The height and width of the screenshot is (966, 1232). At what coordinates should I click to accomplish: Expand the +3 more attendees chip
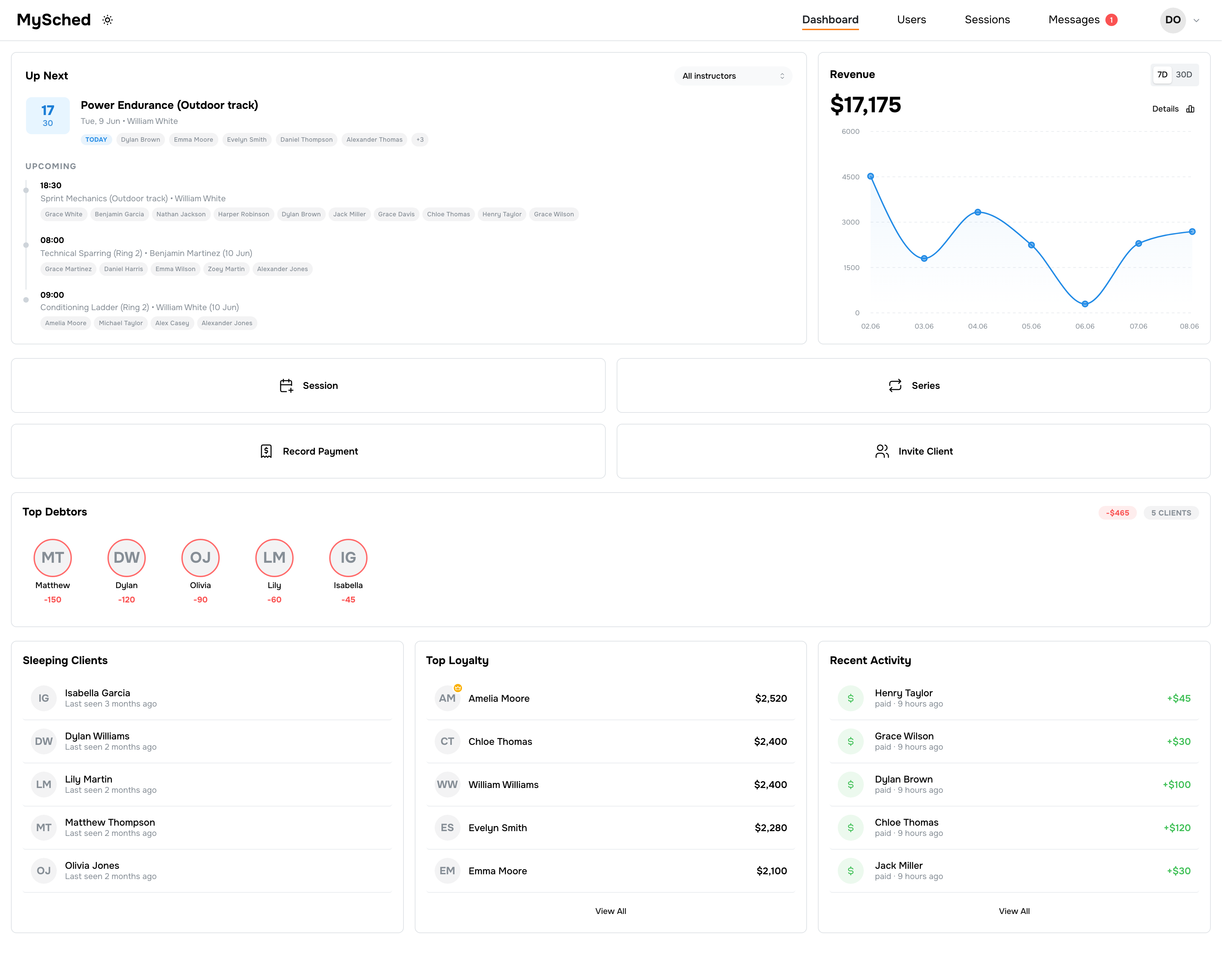pyautogui.click(x=423, y=141)
